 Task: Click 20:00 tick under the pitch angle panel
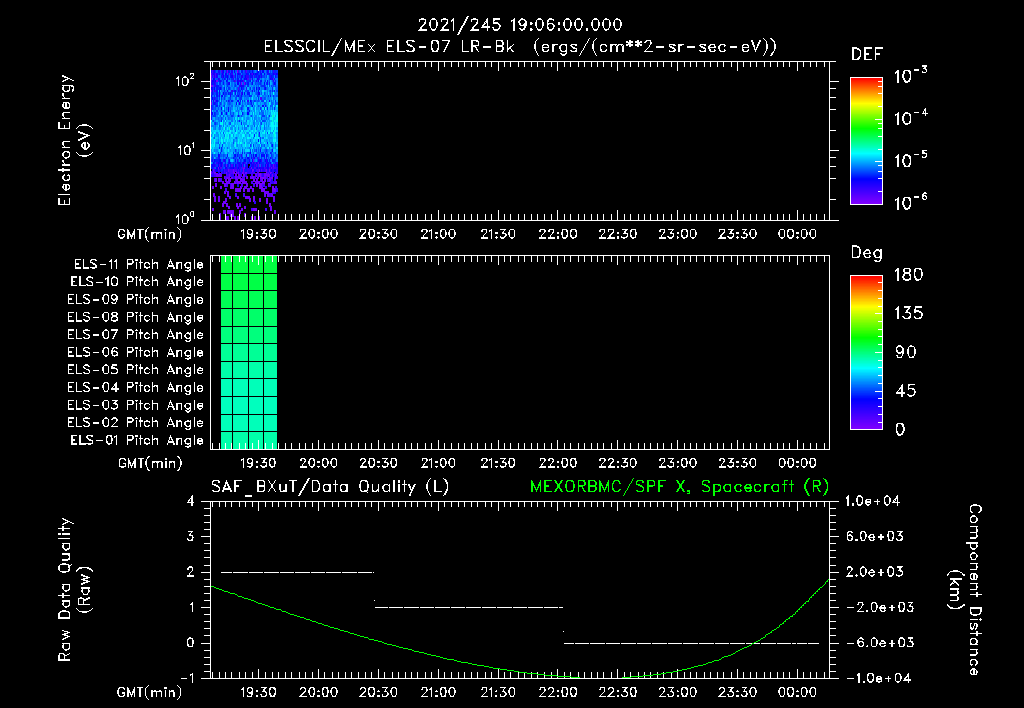pyautogui.click(x=318, y=463)
